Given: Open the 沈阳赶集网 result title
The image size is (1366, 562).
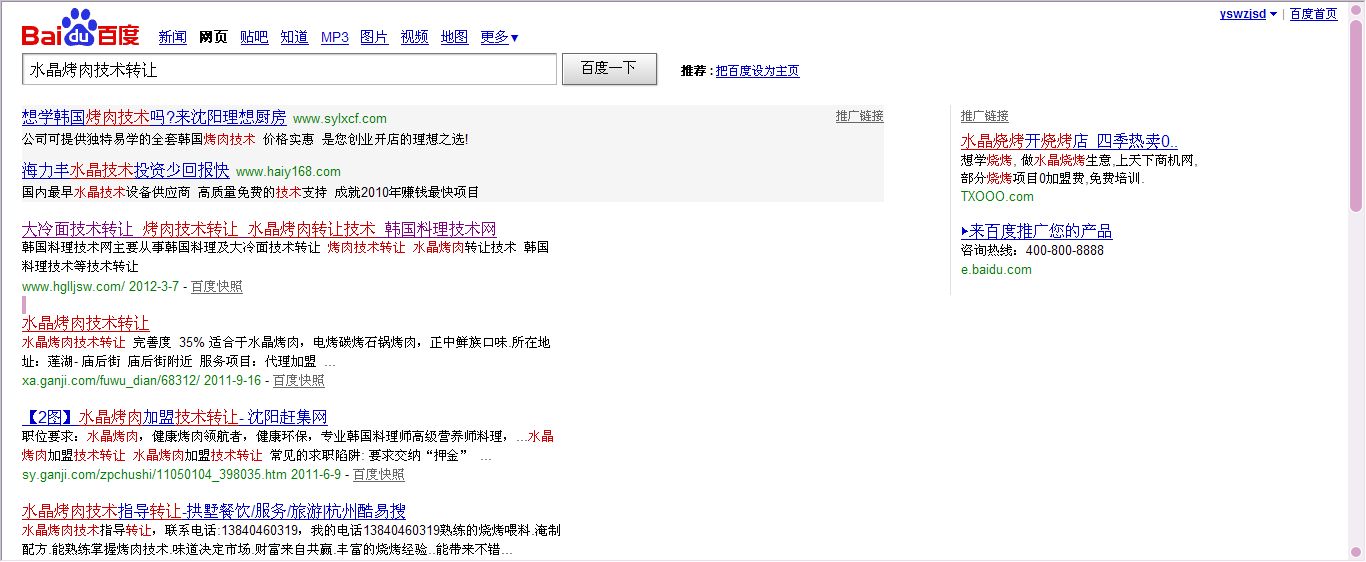Looking at the screenshot, I should 175,417.
